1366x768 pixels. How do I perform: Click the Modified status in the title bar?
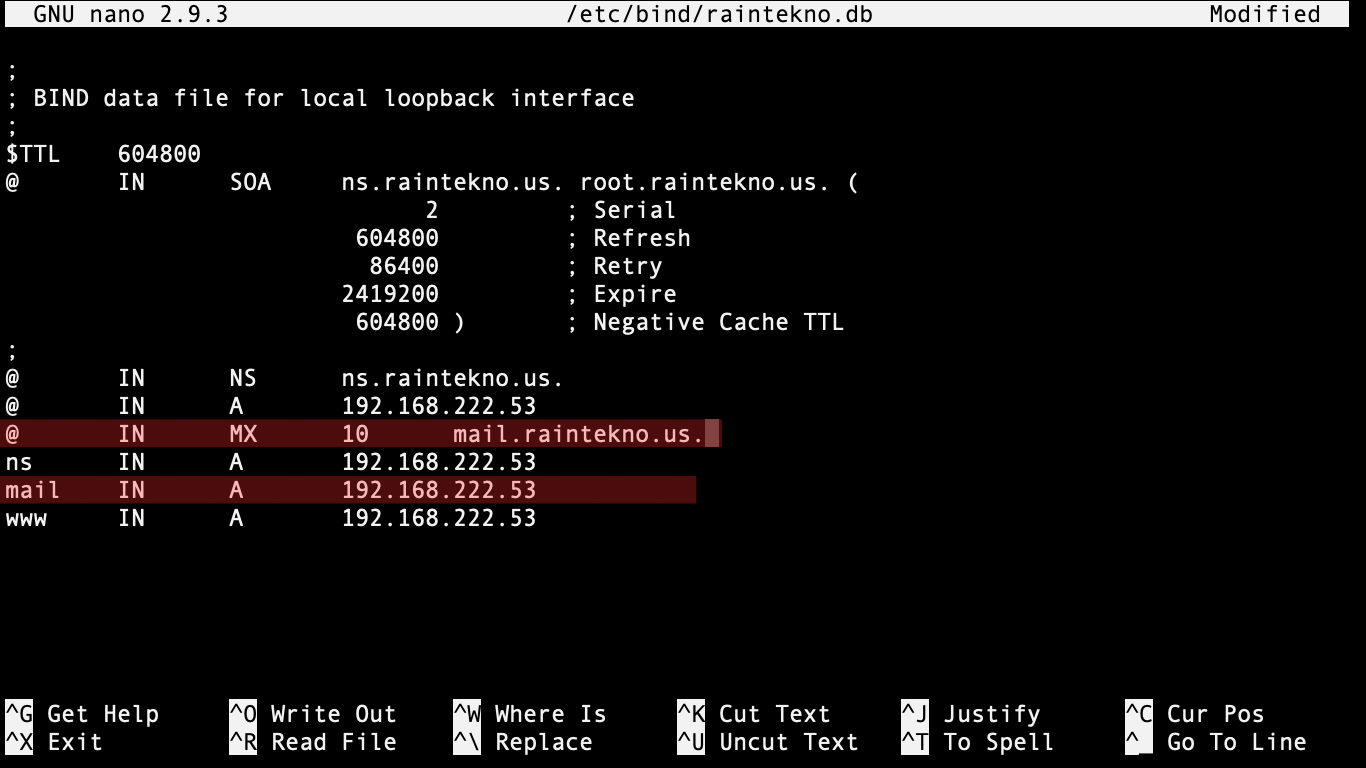click(x=1264, y=14)
